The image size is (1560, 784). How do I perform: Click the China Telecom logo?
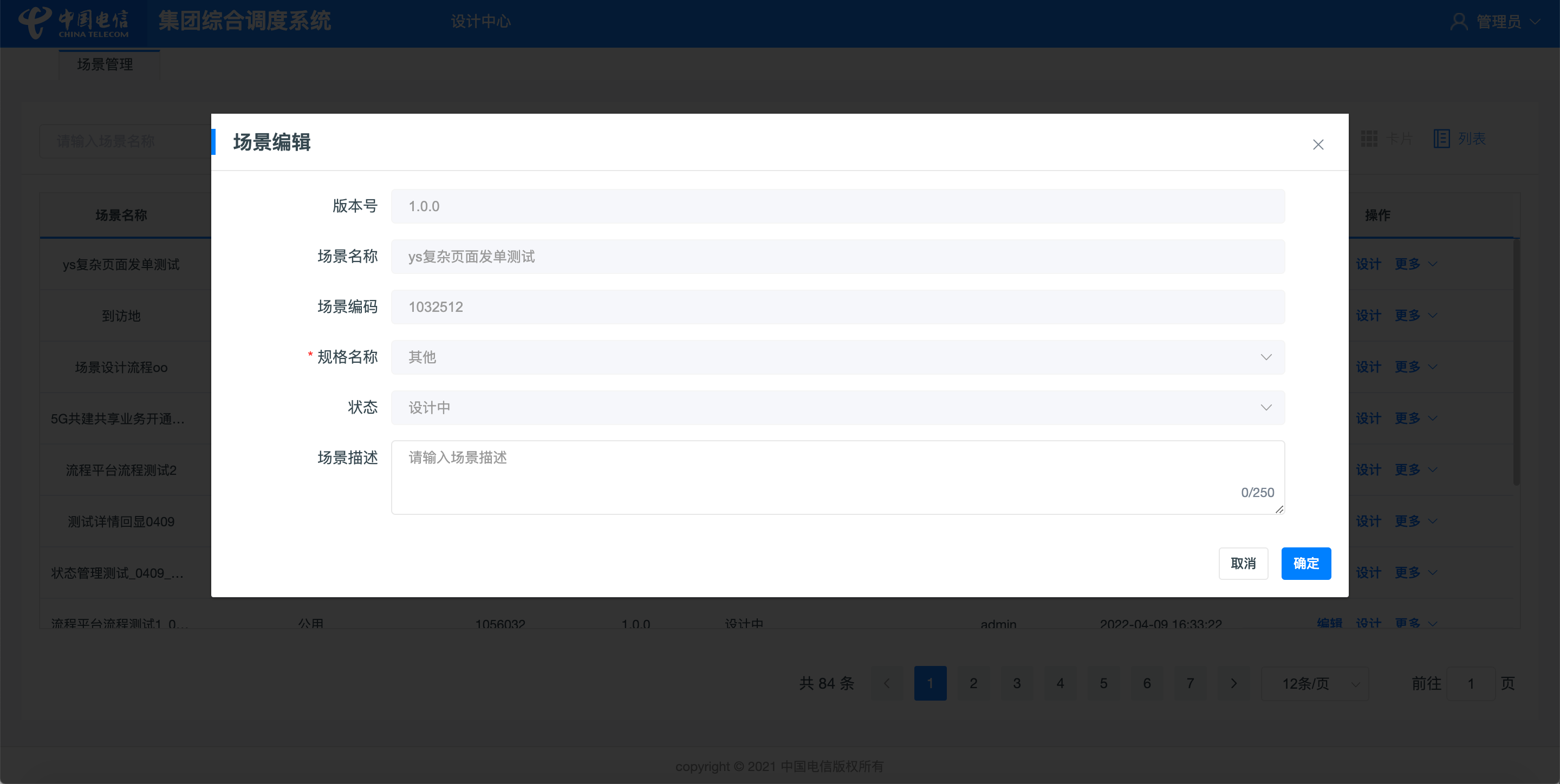pyautogui.click(x=74, y=22)
